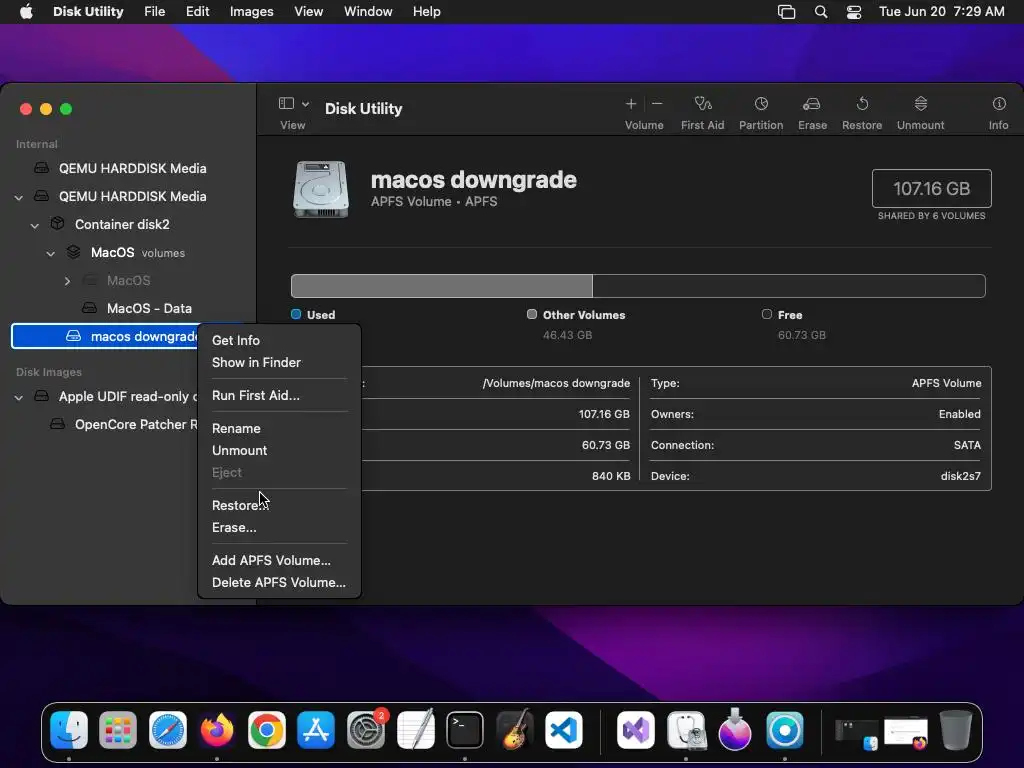The width and height of the screenshot is (1024, 768).
Task: Choose Add APFS Volume... menu item
Action: [271, 560]
